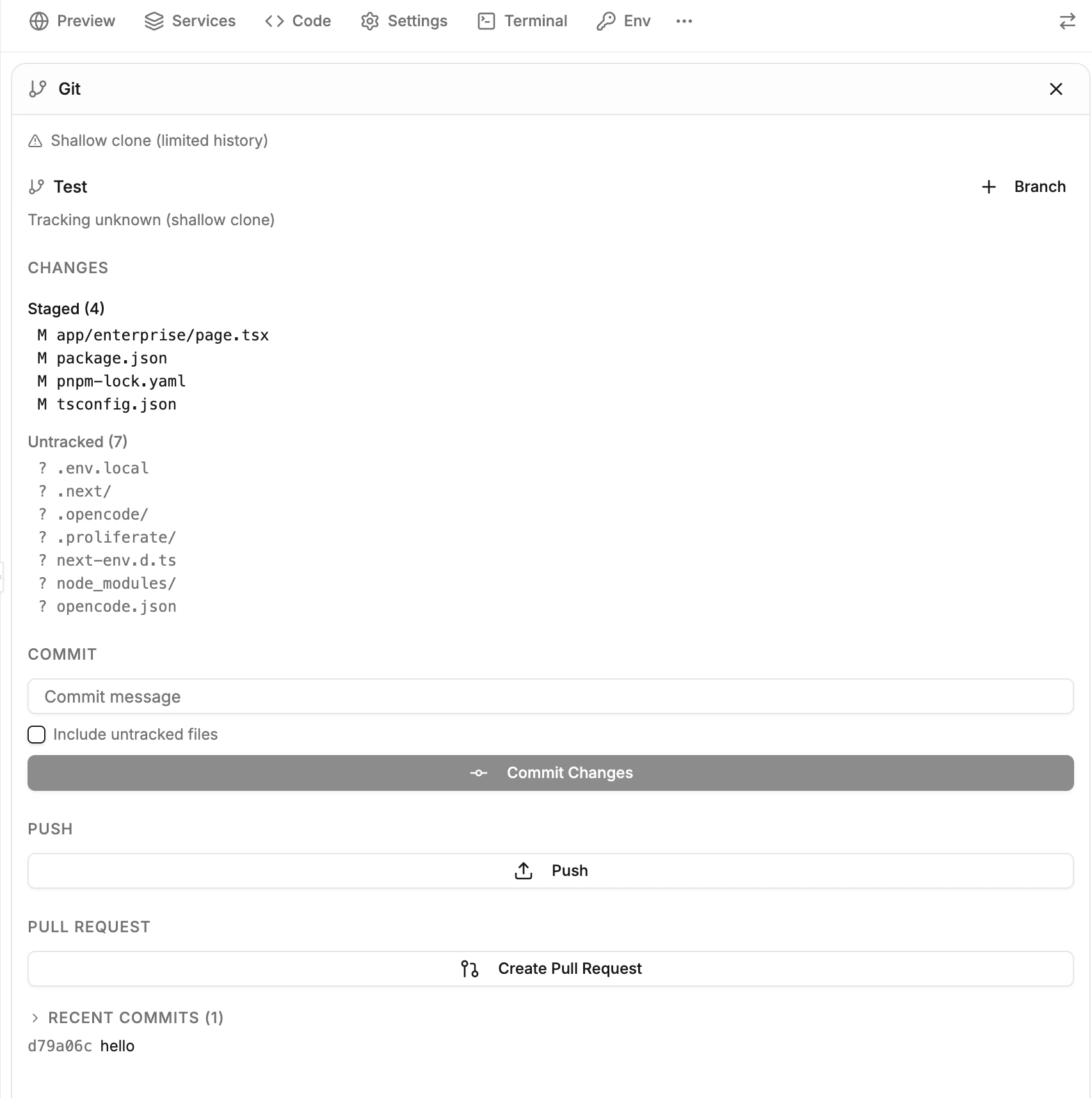
Task: Create a new branch with the plus icon
Action: click(988, 187)
